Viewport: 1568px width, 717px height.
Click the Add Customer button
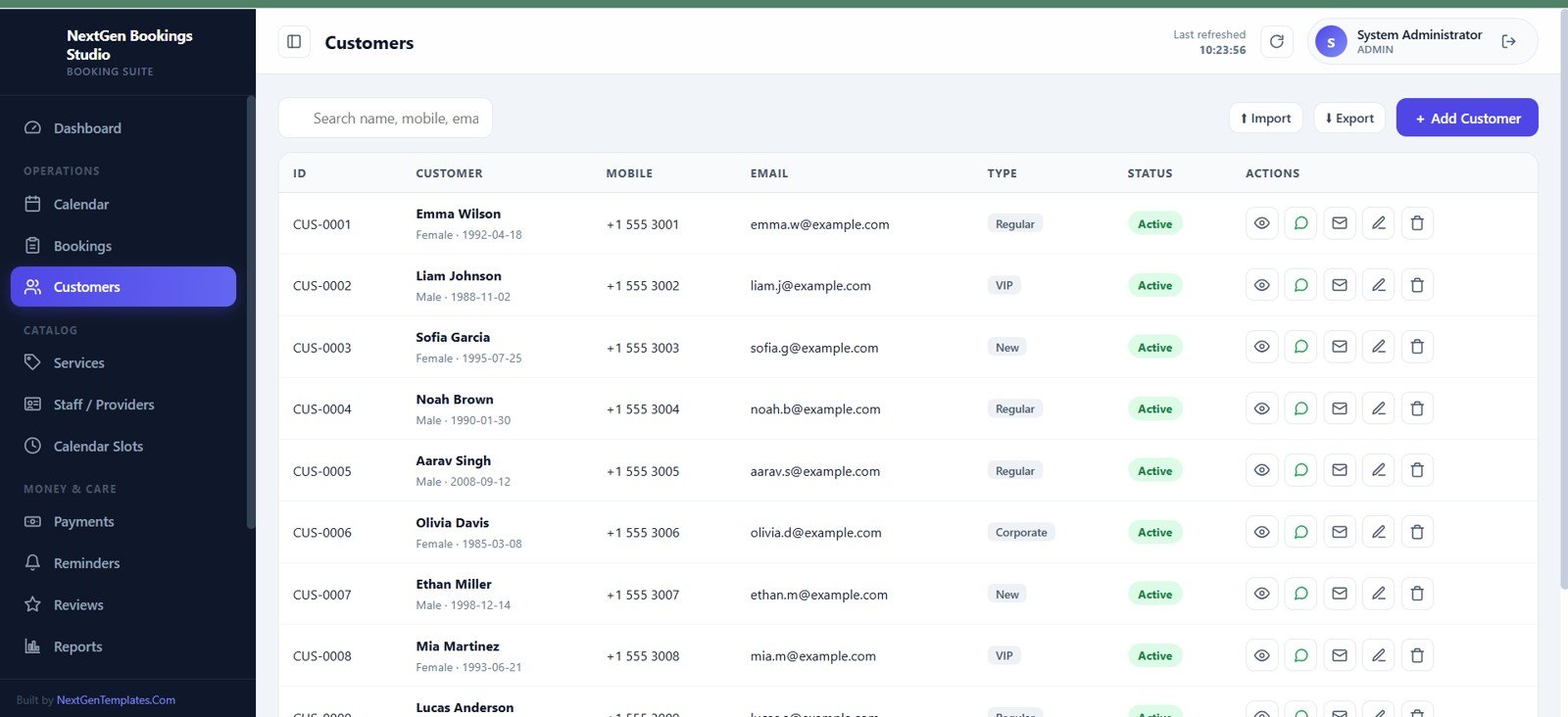click(1467, 118)
